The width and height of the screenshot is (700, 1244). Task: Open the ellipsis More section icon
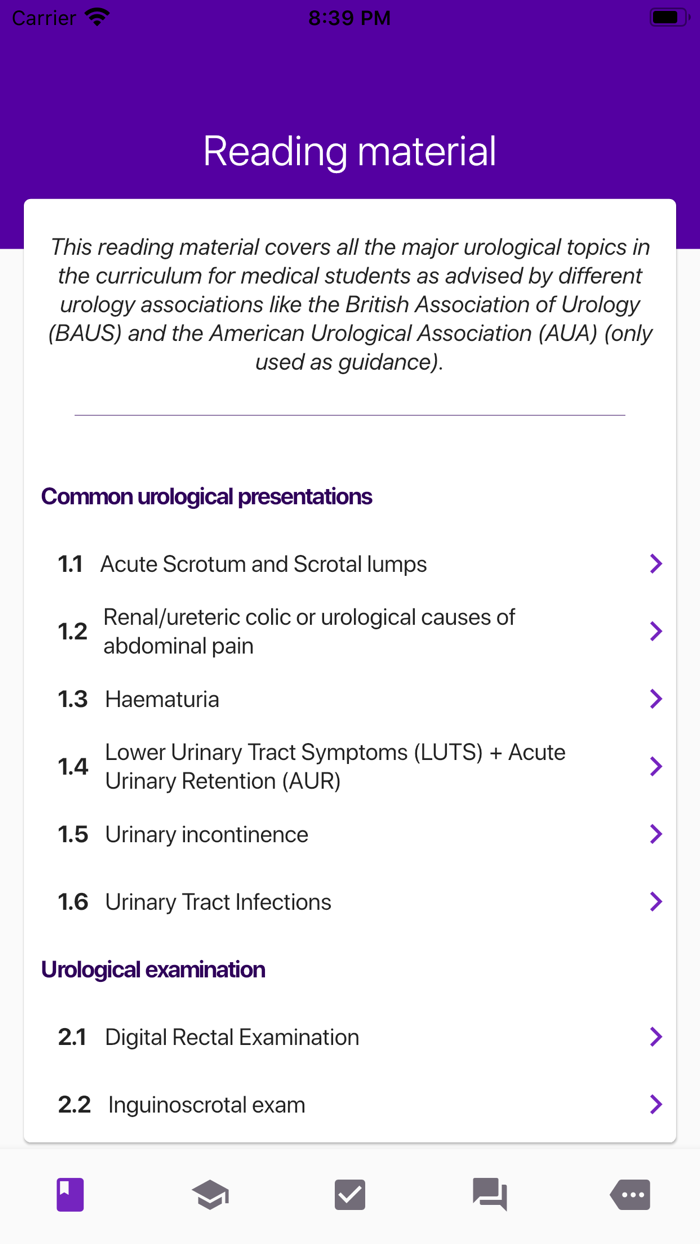pyautogui.click(x=629, y=1194)
